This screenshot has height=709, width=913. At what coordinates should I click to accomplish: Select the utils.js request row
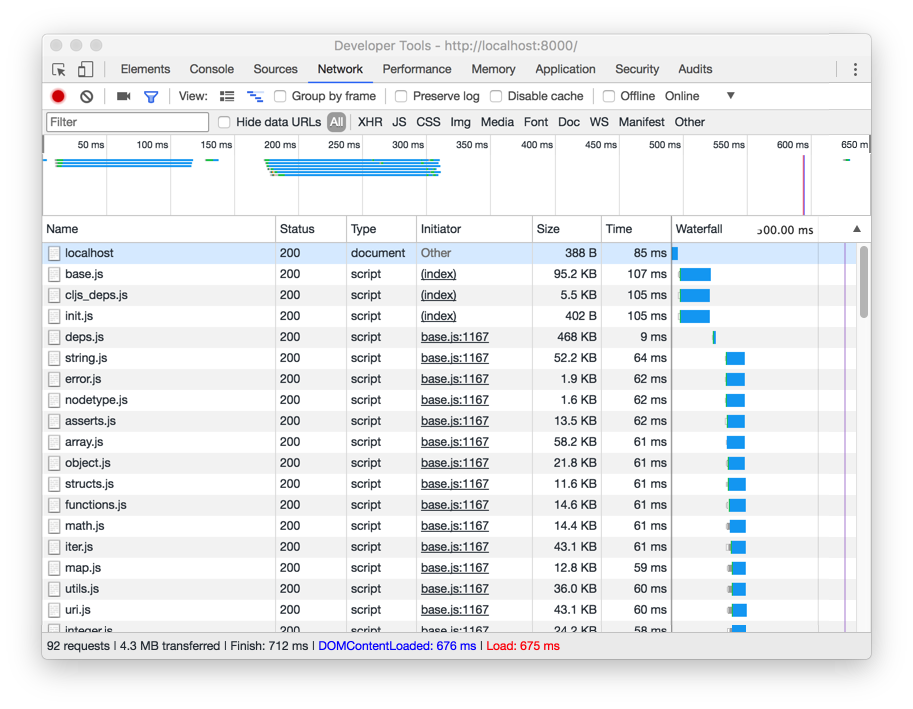[x=450, y=589]
